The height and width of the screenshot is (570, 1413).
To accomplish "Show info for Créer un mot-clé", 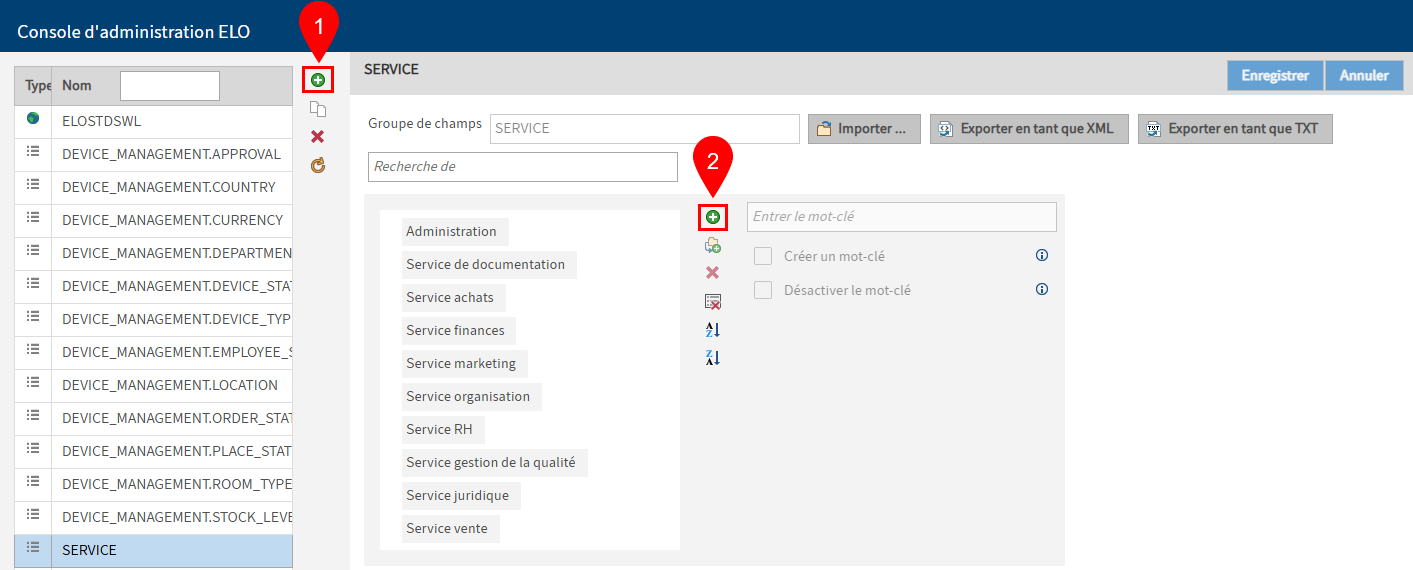I will click(1042, 256).
